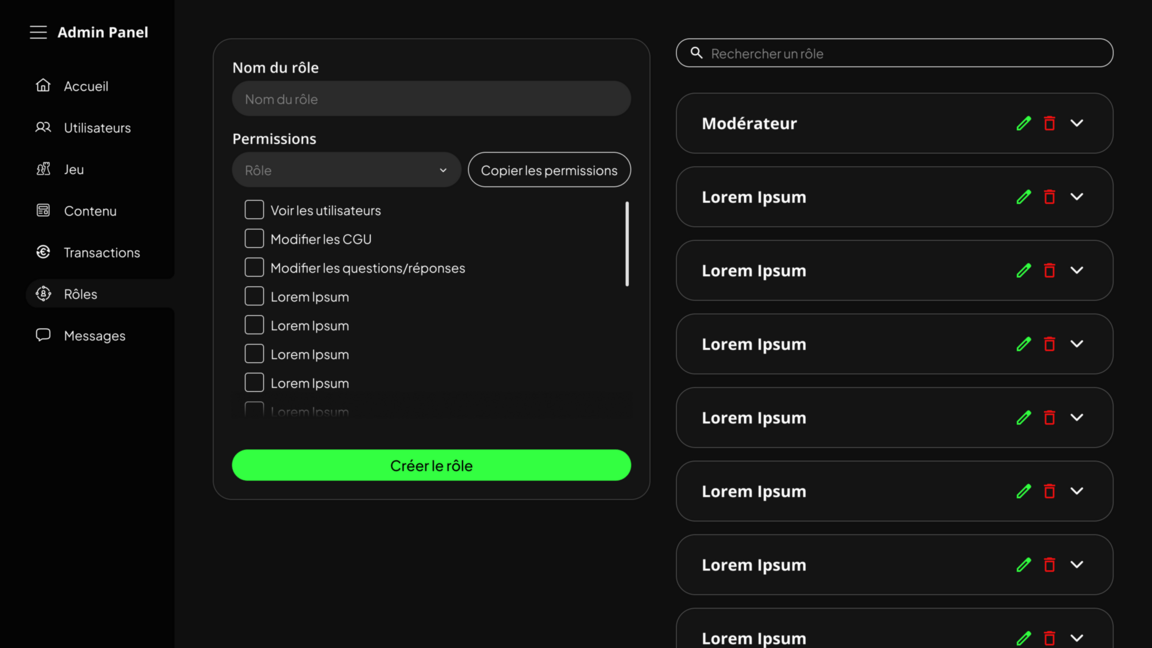Check the fourth Lorem Ipsum permission box
The width and height of the screenshot is (1152, 648).
(x=254, y=383)
